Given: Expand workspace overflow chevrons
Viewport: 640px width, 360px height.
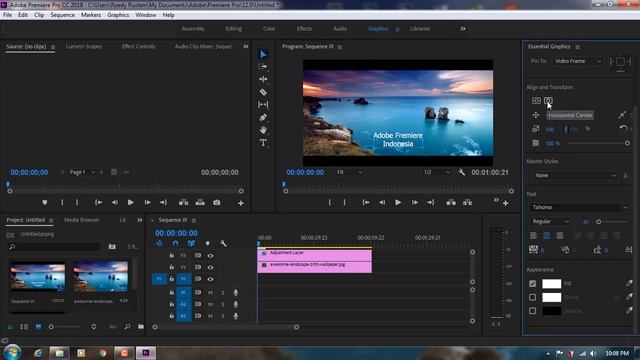Looking at the screenshot, I should 463,29.
